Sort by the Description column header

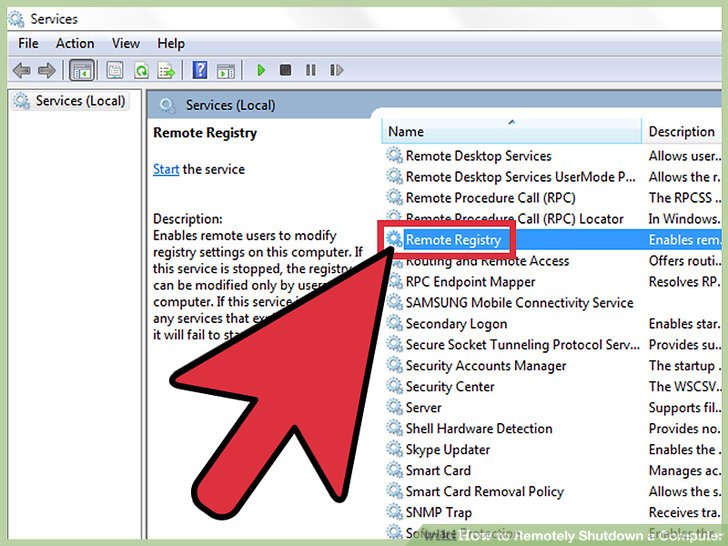pyautogui.click(x=681, y=131)
